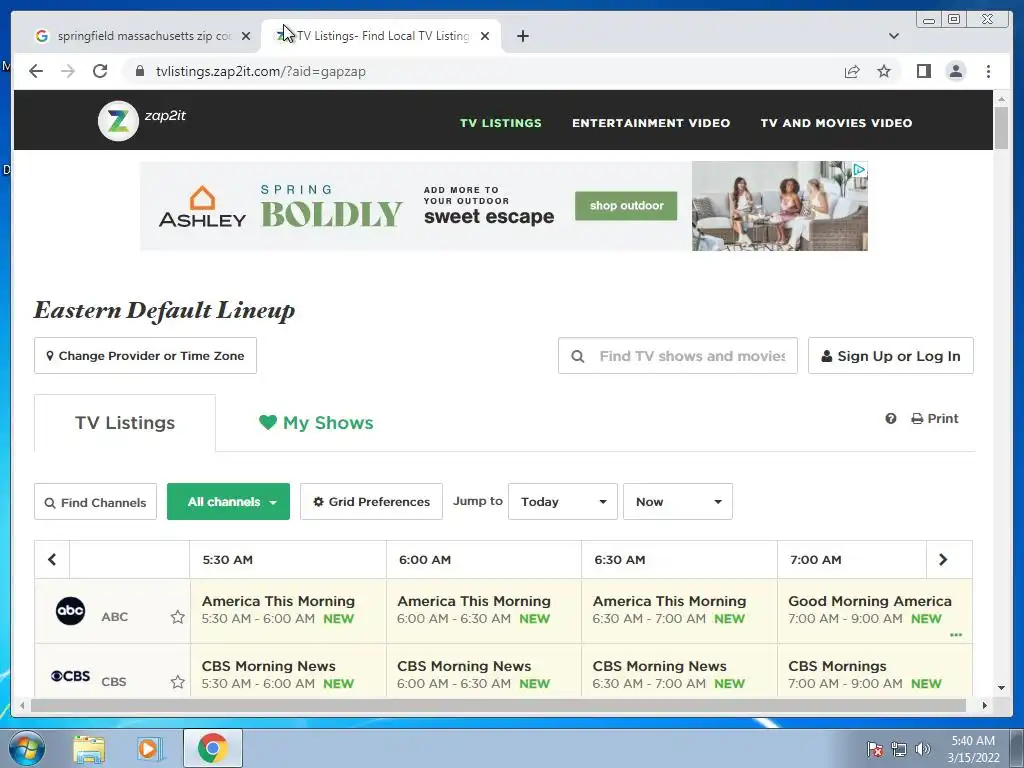Go to earlier times with left arrow
The width and height of the screenshot is (1024, 768).
[x=52, y=560]
